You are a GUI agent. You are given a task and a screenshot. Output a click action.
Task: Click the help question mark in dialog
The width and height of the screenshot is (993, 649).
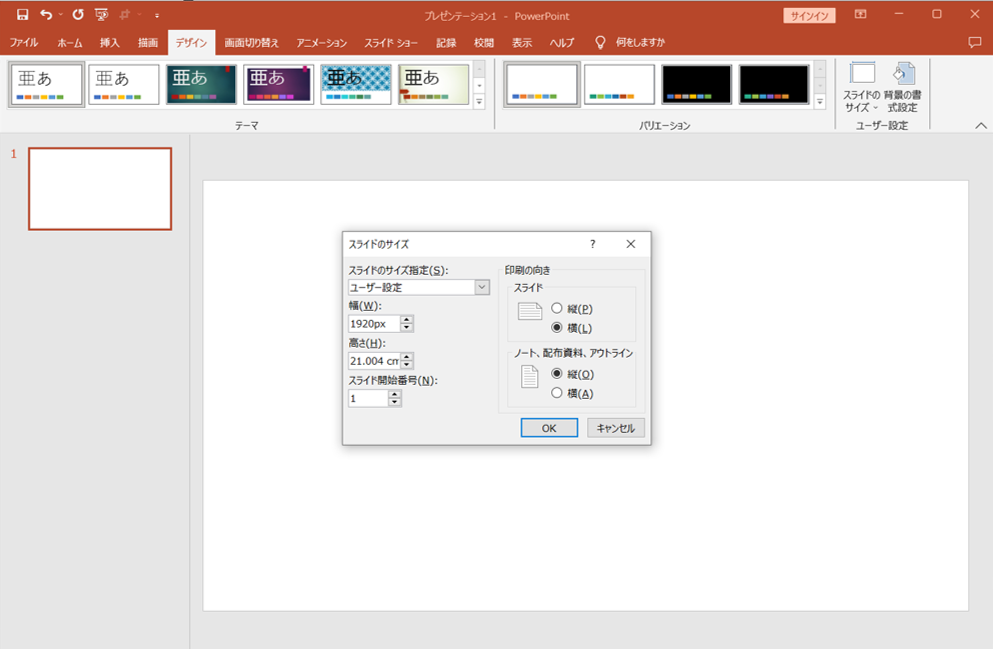[x=592, y=244]
